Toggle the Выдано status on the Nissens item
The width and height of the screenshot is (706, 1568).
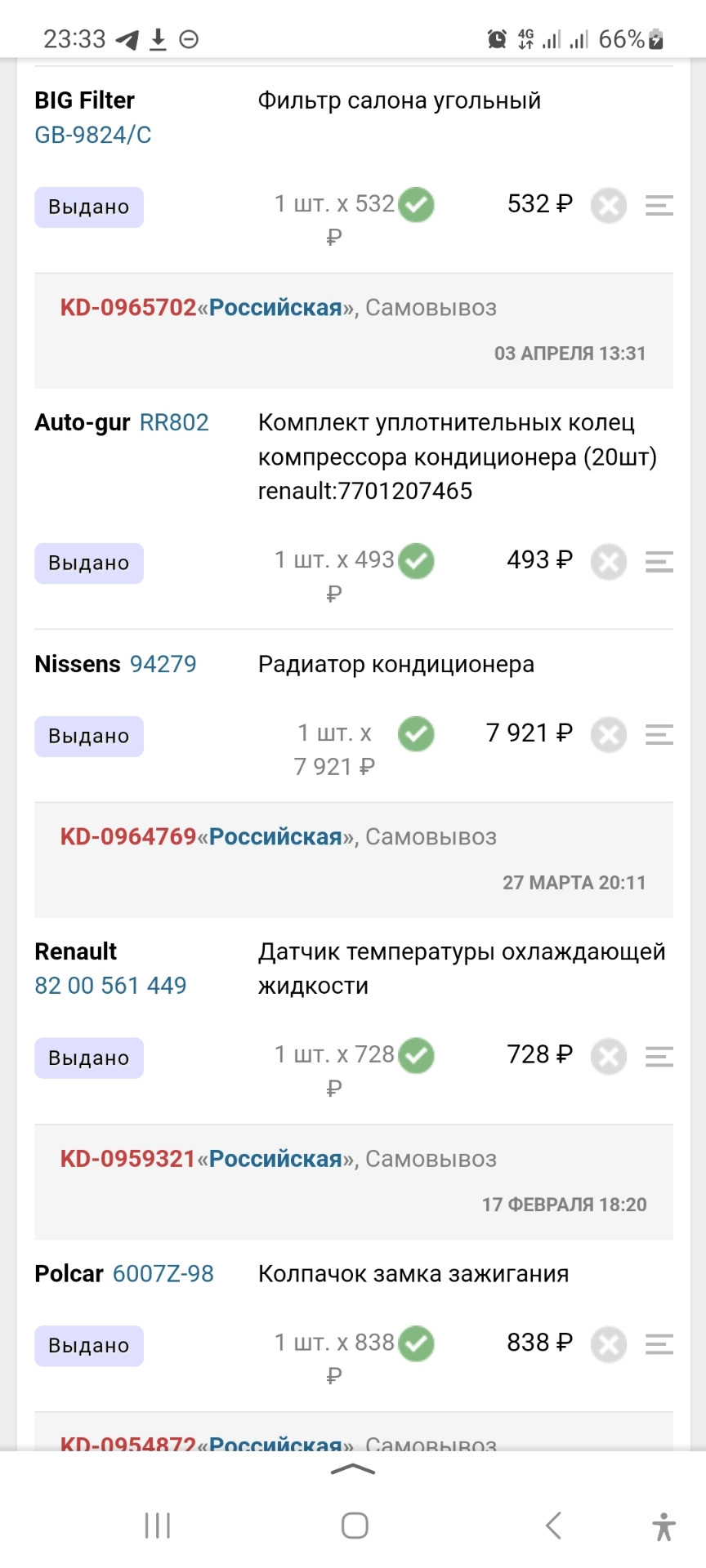click(x=88, y=735)
